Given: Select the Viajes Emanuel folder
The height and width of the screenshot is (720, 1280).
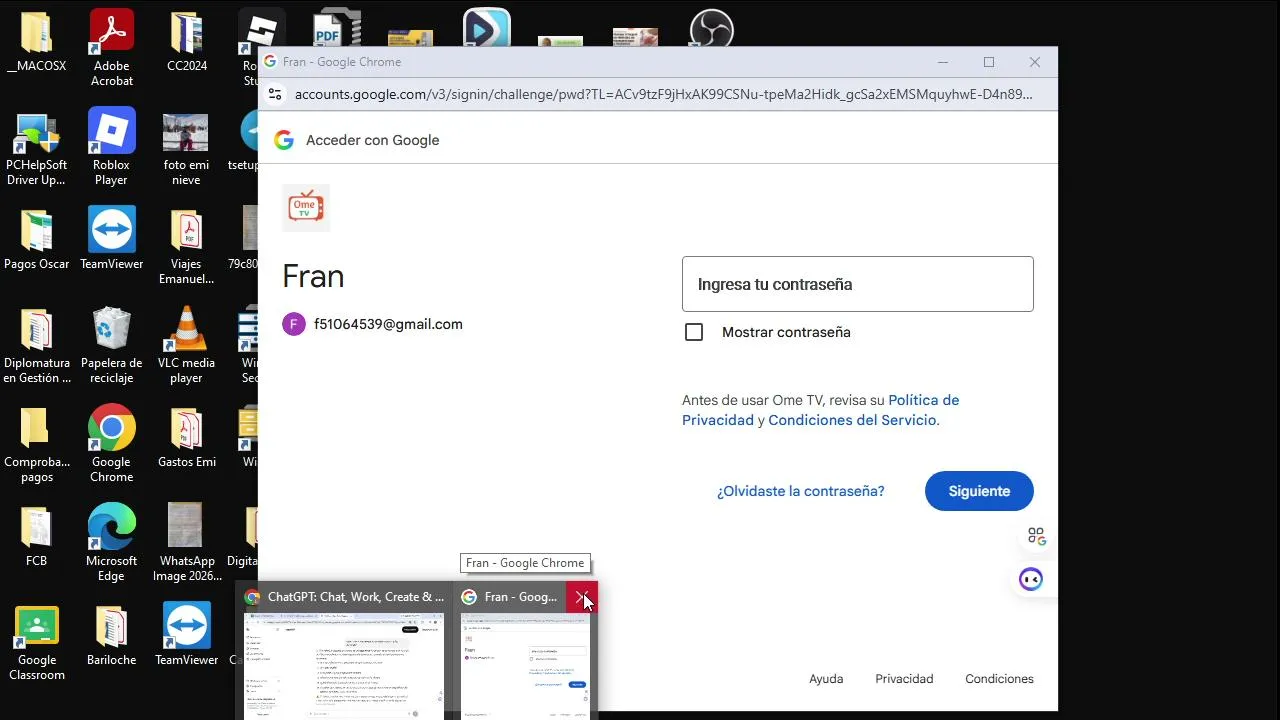Looking at the screenshot, I should pyautogui.click(x=186, y=247).
